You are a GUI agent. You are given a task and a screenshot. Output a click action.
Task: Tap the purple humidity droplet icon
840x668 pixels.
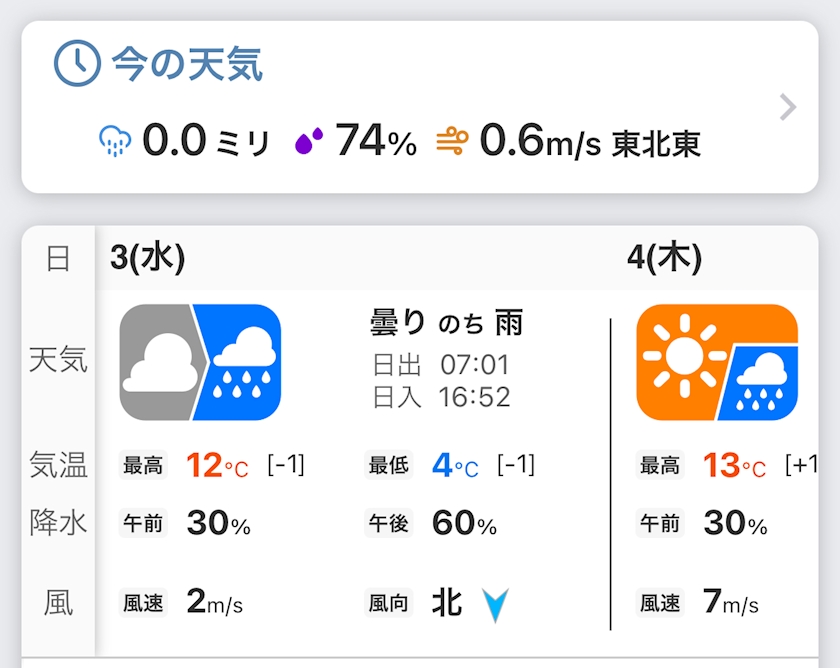pos(308,143)
